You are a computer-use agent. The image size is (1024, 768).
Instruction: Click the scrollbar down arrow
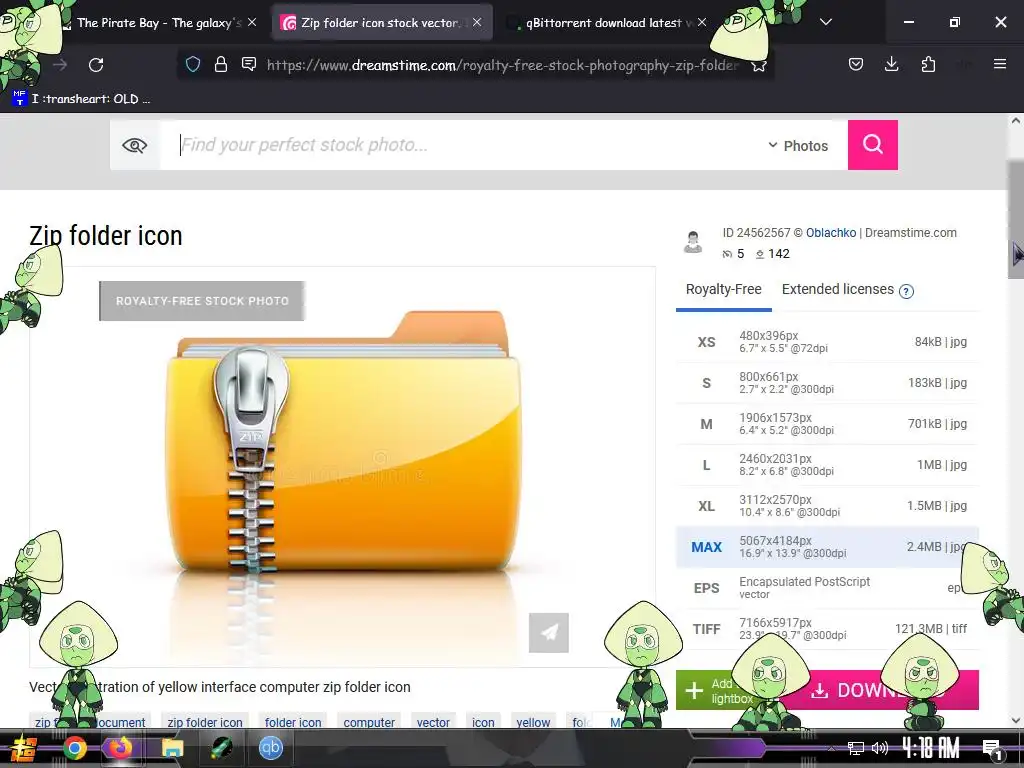click(x=1016, y=720)
